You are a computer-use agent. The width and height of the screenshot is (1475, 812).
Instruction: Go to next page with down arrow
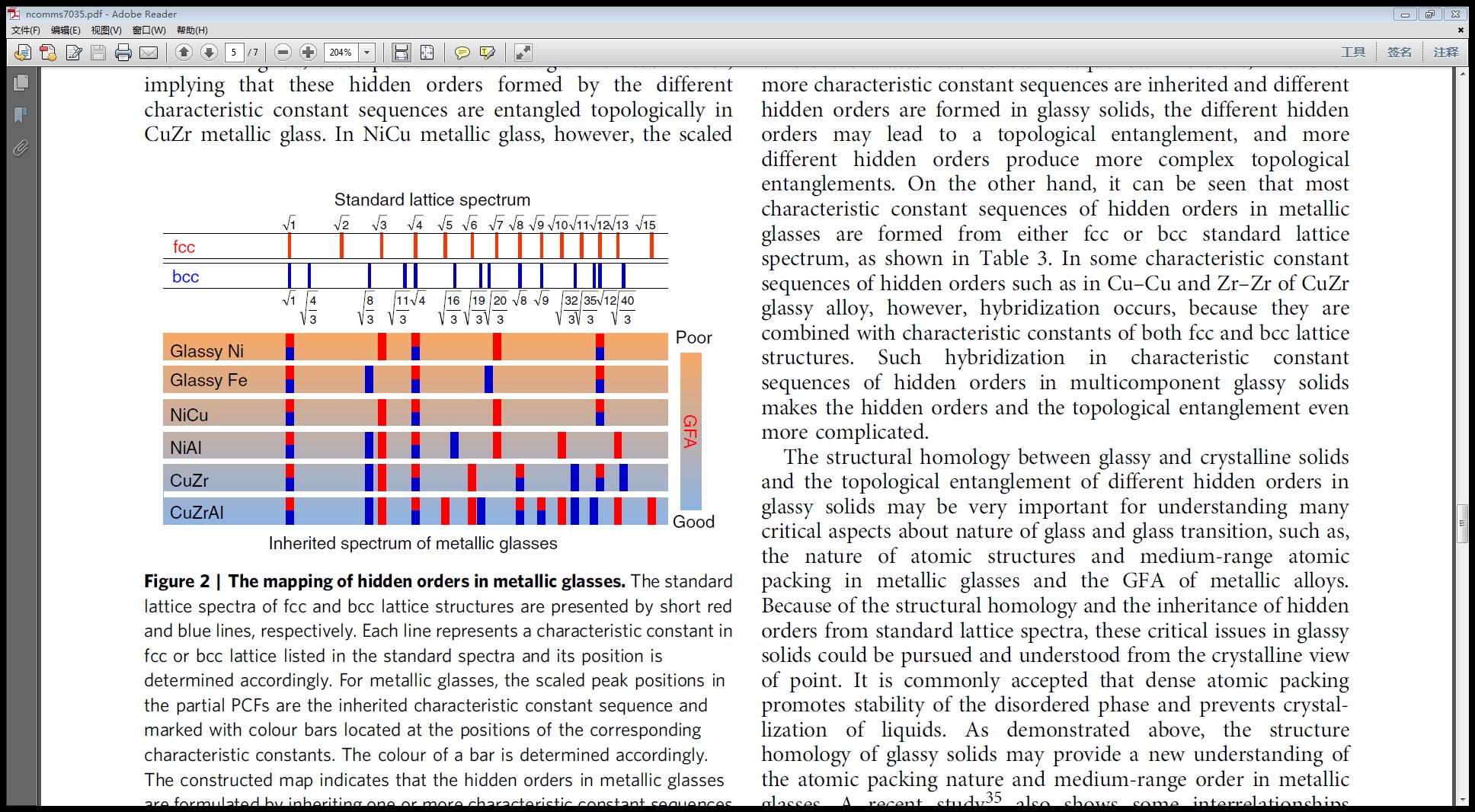(x=209, y=53)
